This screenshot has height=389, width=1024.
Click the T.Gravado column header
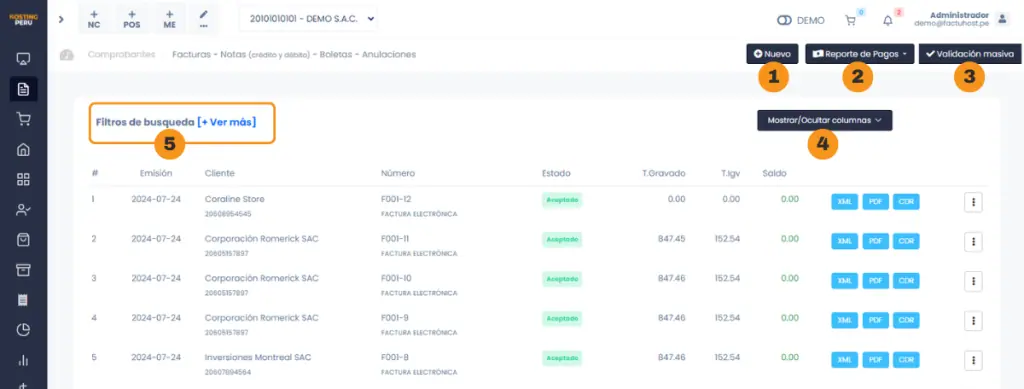coord(664,173)
